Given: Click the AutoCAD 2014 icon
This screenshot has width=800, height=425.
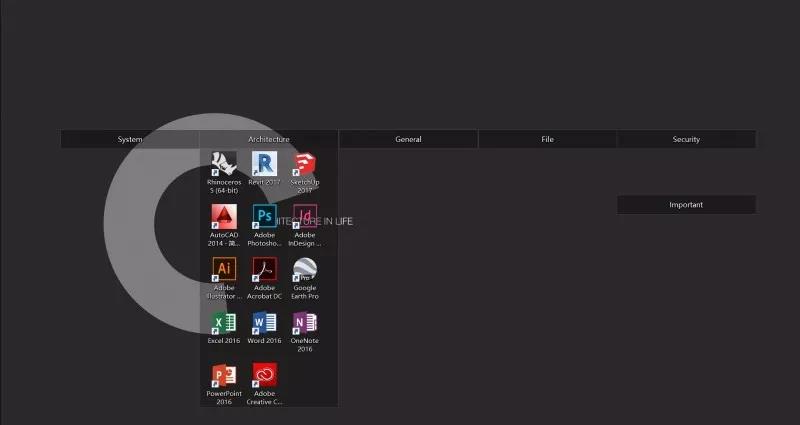Looking at the screenshot, I should (223, 217).
